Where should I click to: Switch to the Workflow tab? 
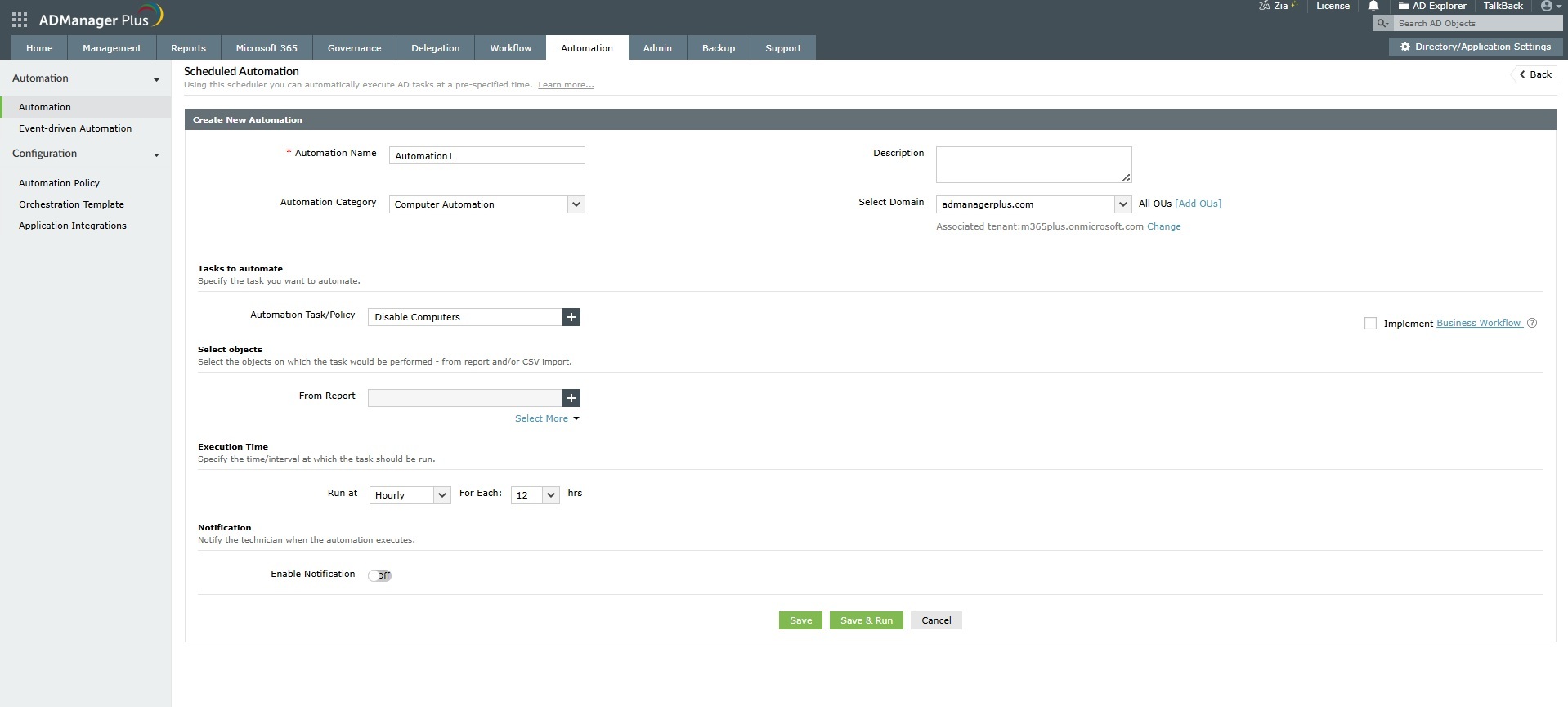point(511,48)
